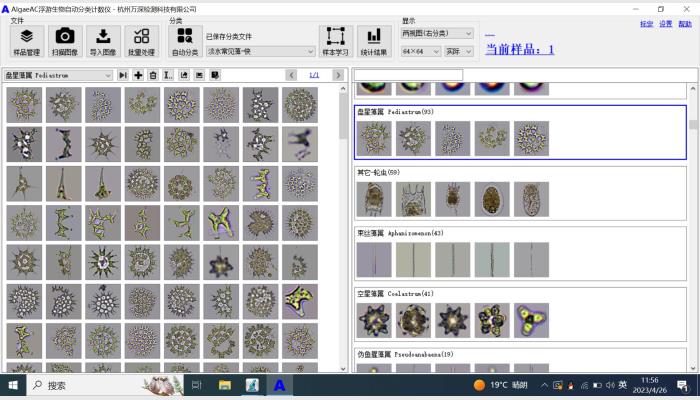
Task: Open 批量处理 batch processing
Action: [x=141, y=41]
